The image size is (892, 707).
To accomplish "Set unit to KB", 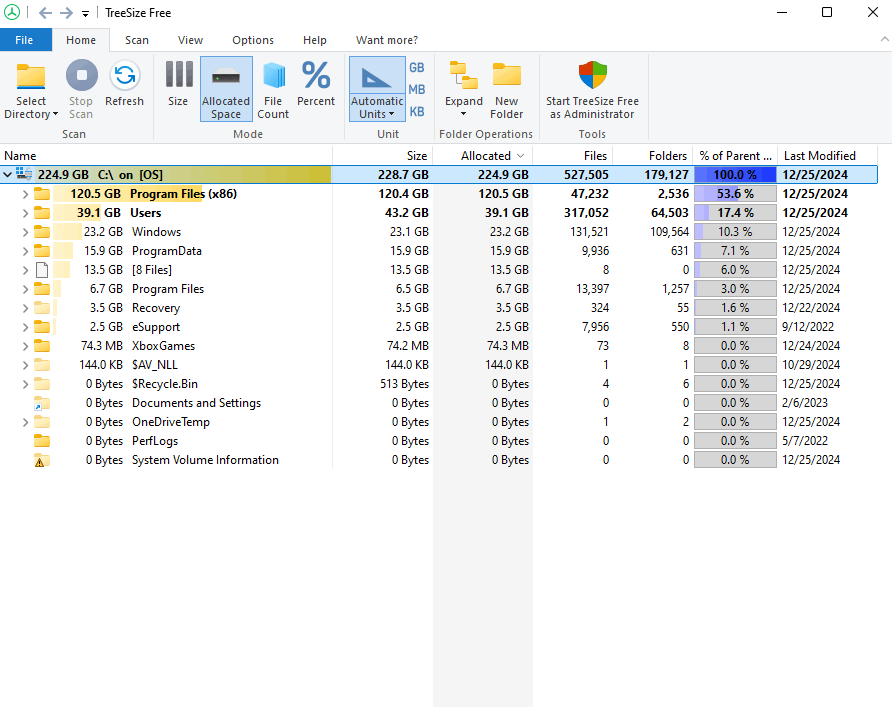I will click(416, 111).
